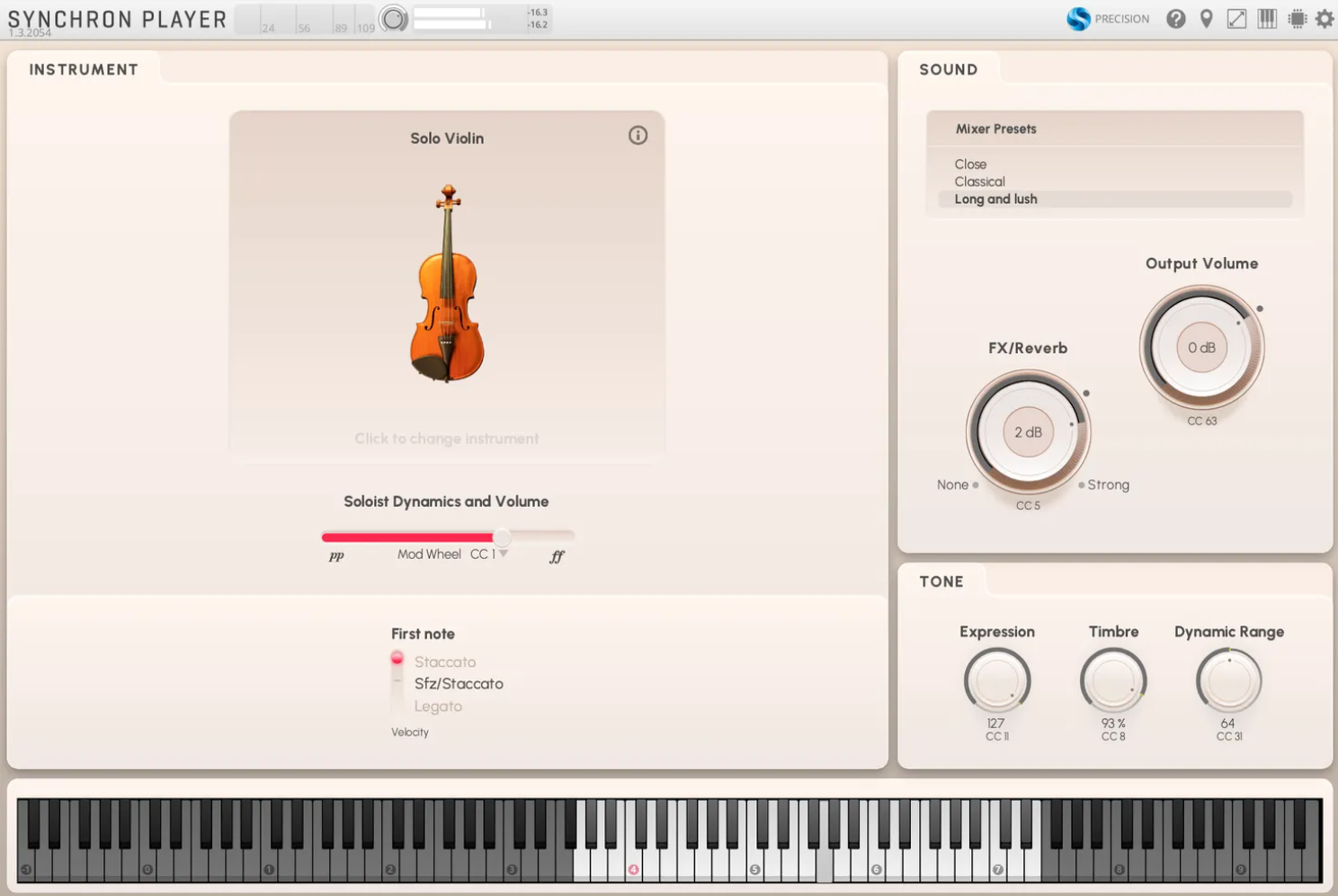The height and width of the screenshot is (896, 1338).
Task: Click the Output Volume knob
Action: 1201,348
